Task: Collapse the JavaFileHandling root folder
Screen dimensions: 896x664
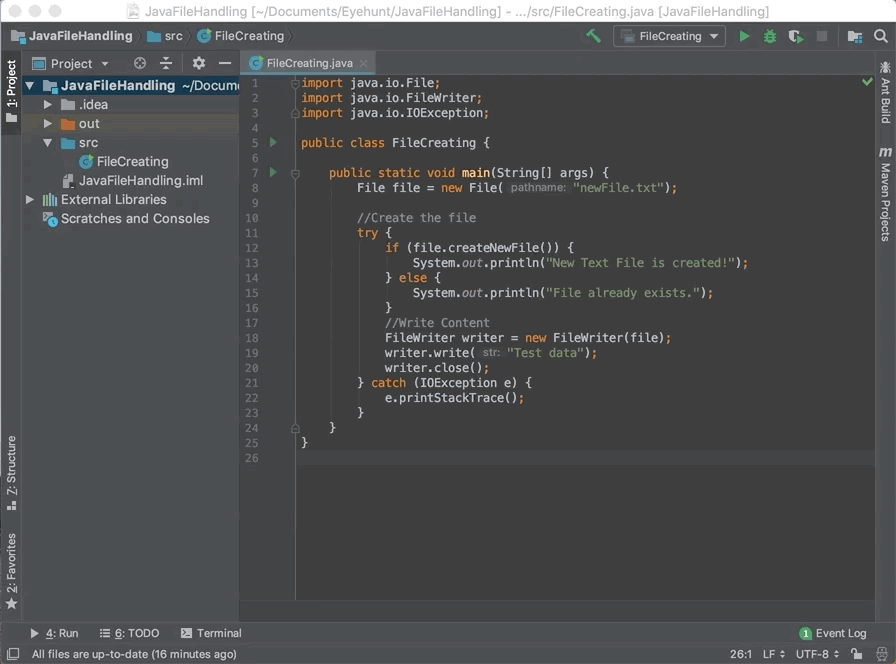Action: pyautogui.click(x=30, y=86)
